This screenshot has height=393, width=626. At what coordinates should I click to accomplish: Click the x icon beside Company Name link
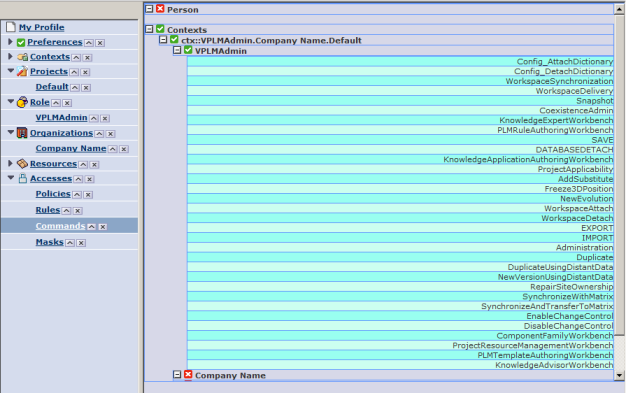124,149
